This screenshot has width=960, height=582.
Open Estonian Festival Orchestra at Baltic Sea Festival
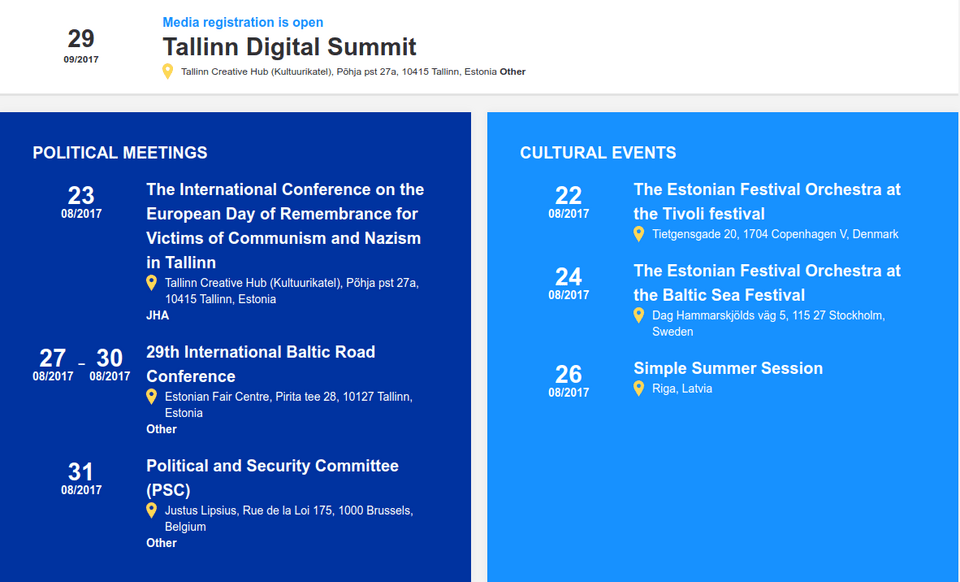point(767,282)
